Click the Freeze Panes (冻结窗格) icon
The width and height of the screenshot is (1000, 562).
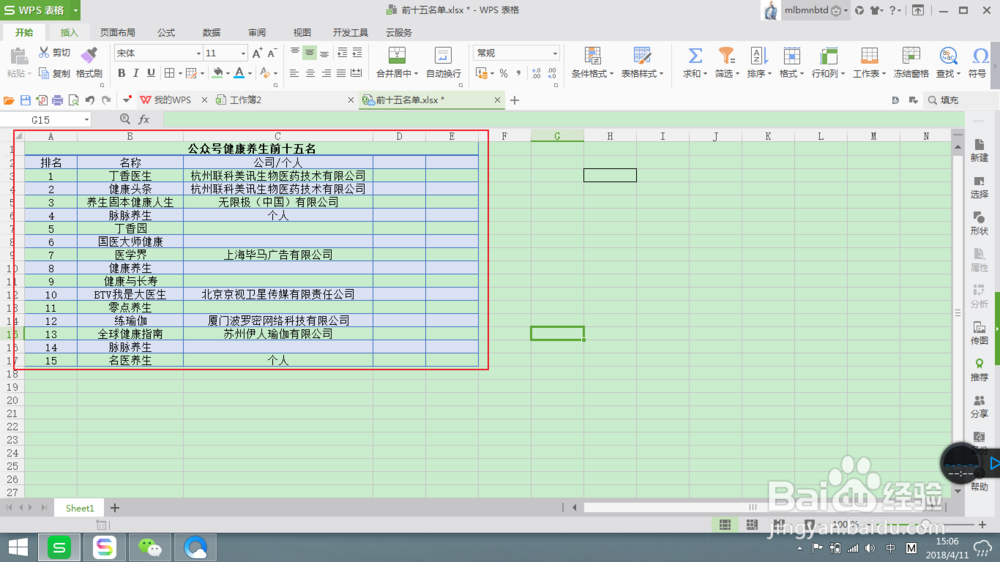click(911, 55)
